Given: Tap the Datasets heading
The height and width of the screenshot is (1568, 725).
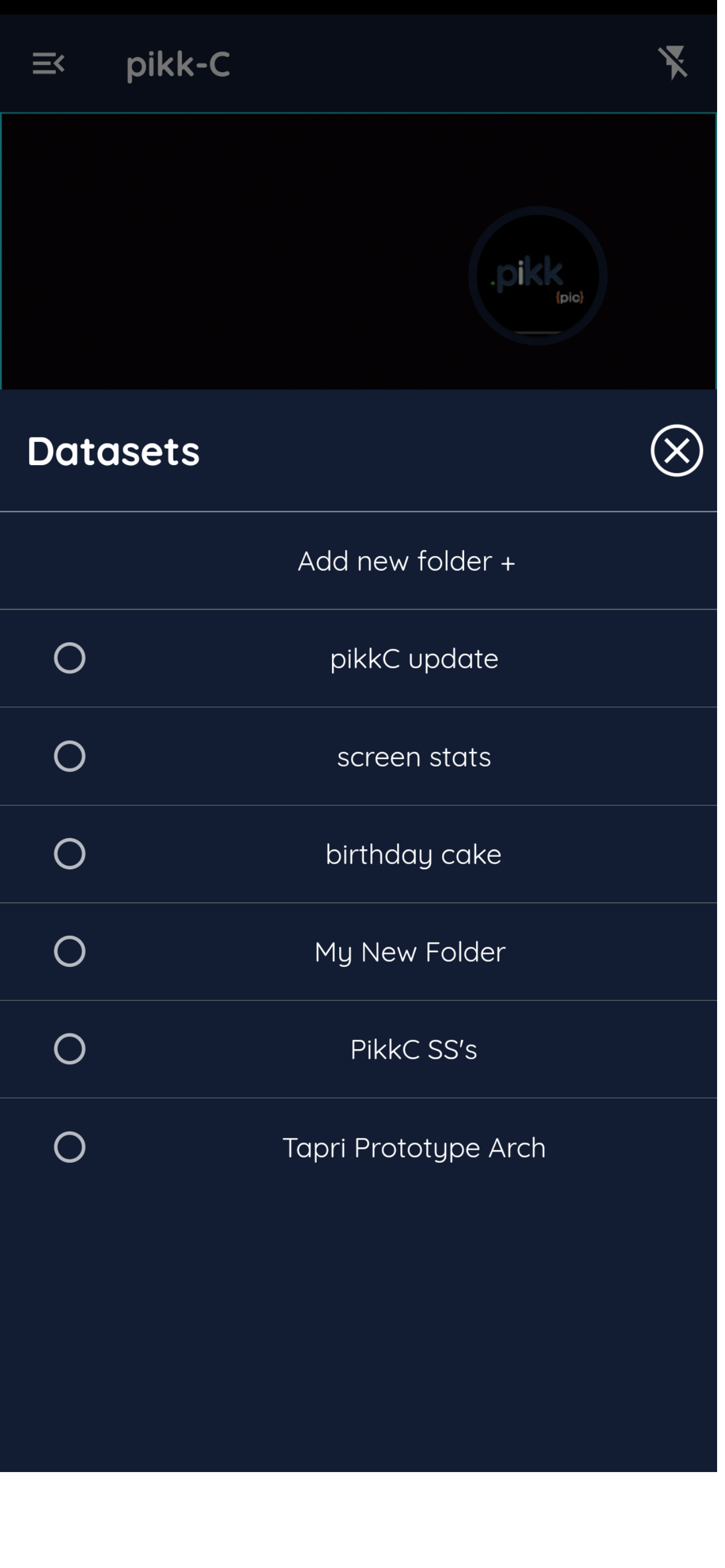Looking at the screenshot, I should 115,457.
